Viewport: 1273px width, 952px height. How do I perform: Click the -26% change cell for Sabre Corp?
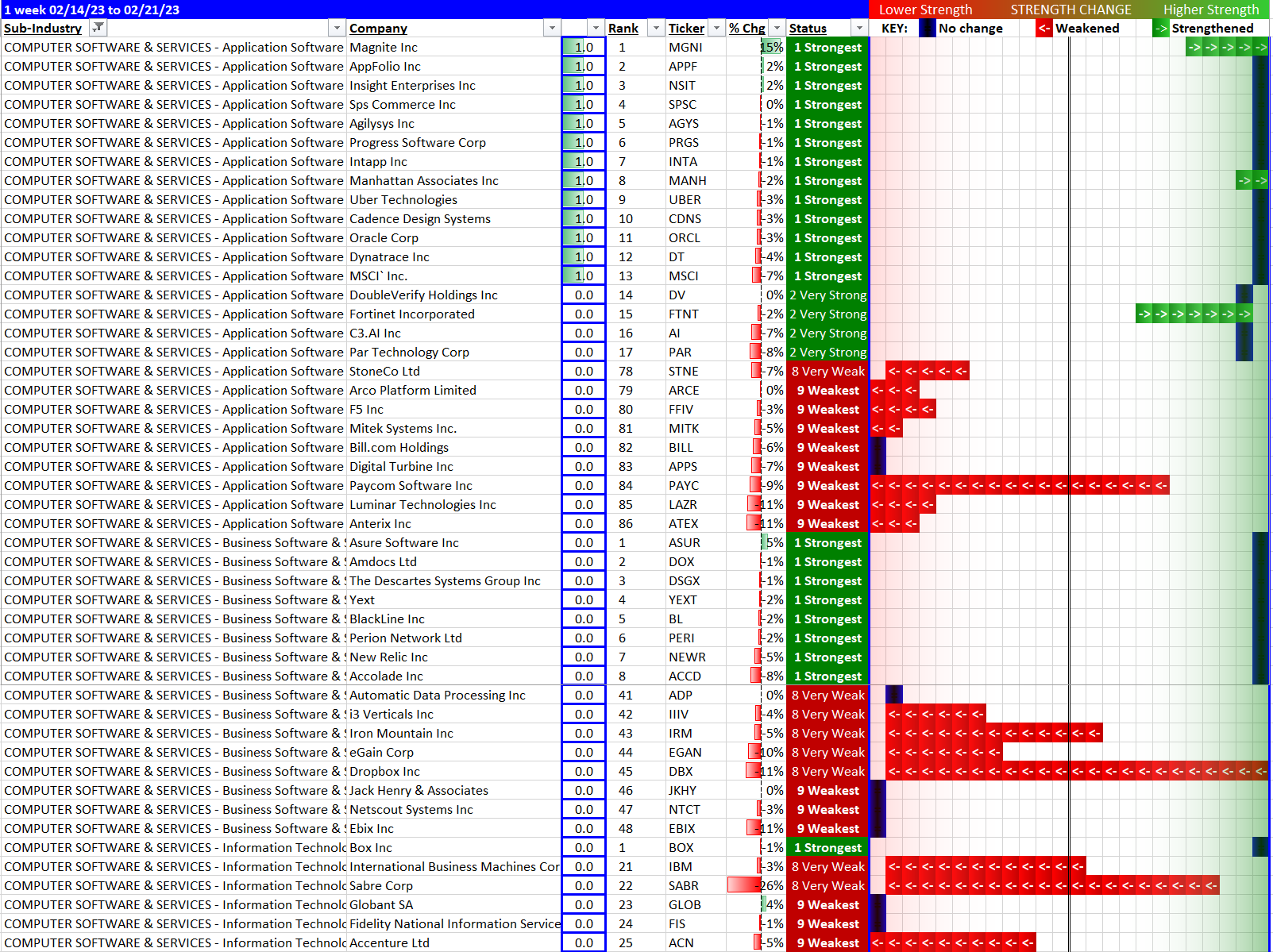[756, 886]
